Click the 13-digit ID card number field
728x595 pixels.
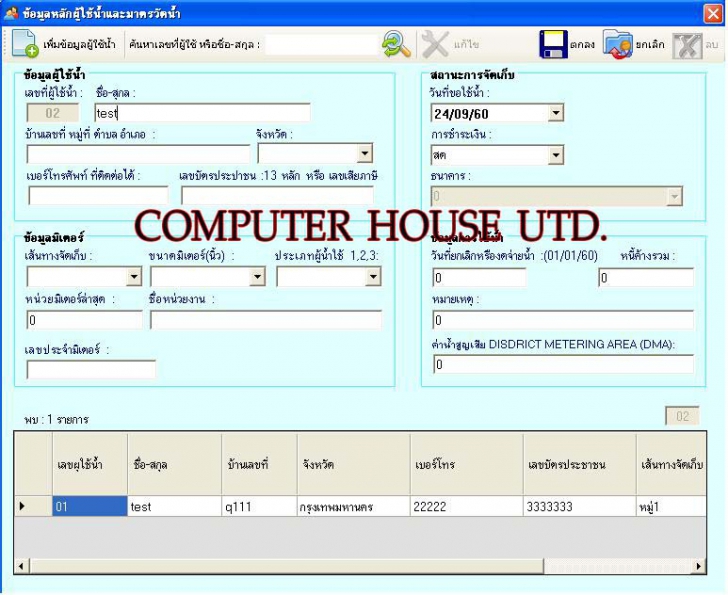point(277,195)
